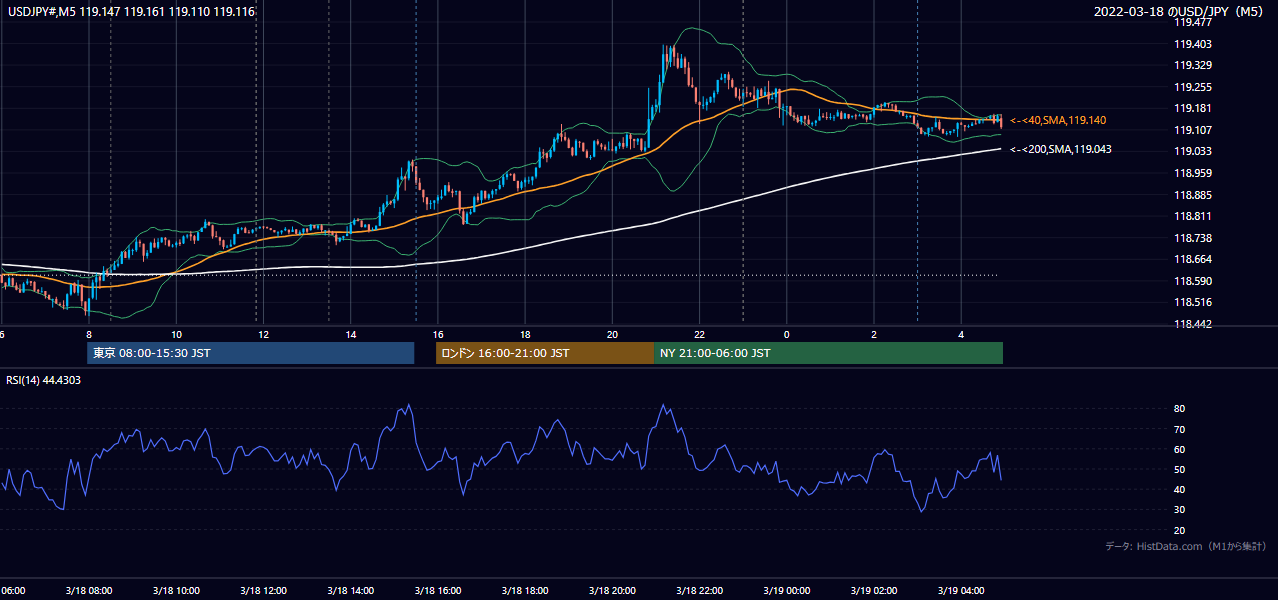1278x600 pixels.
Task: Click the 3/19 00:00 time axis label
Action: [x=786, y=590]
